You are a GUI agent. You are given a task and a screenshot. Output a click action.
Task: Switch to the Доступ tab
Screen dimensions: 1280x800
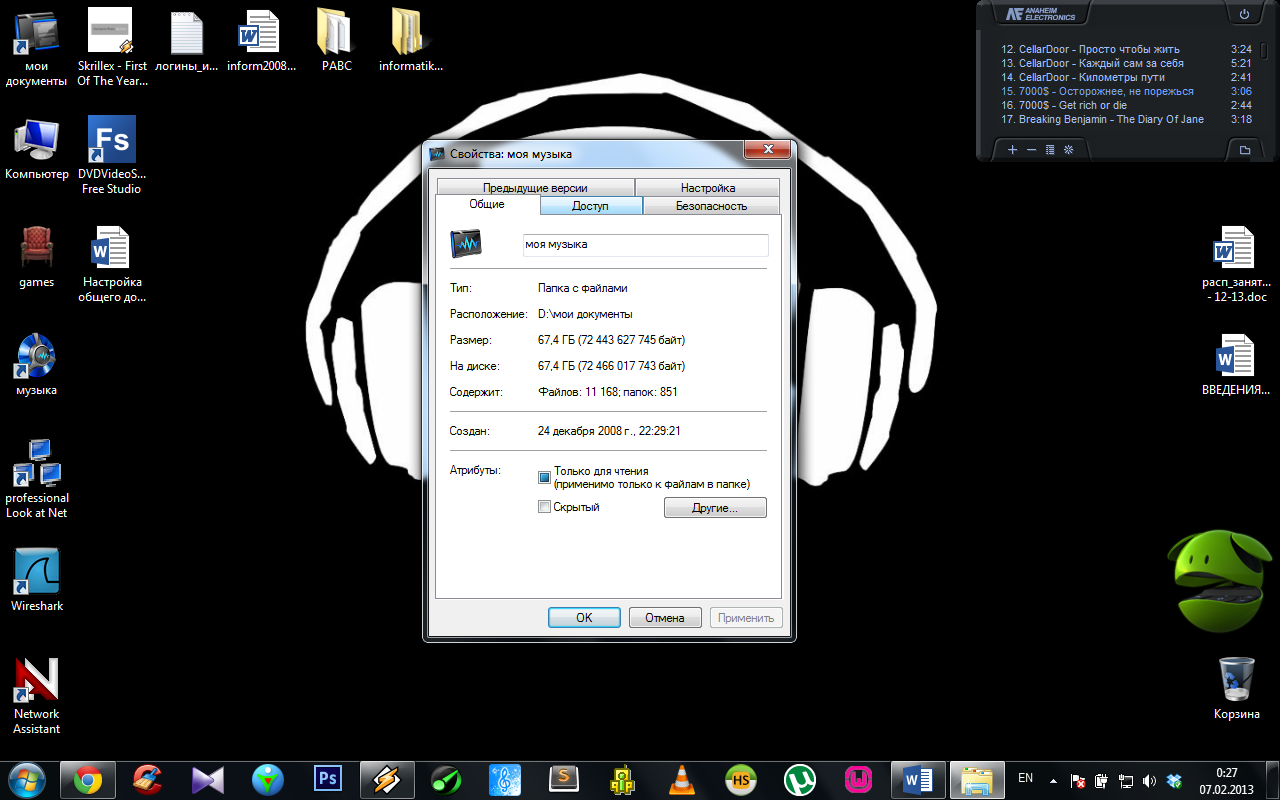590,205
